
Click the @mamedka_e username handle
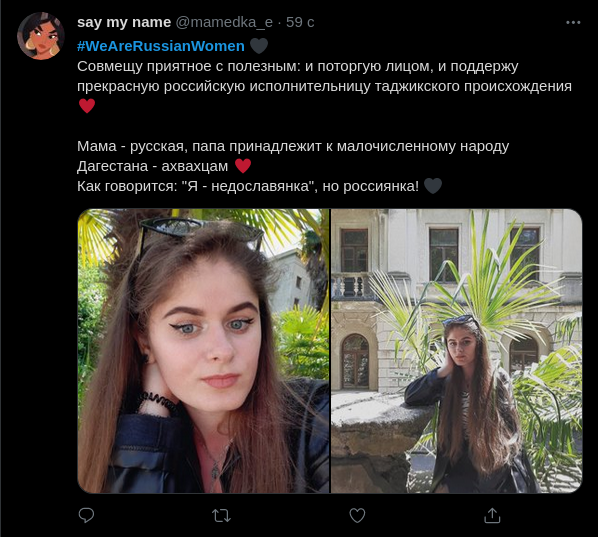pos(224,22)
